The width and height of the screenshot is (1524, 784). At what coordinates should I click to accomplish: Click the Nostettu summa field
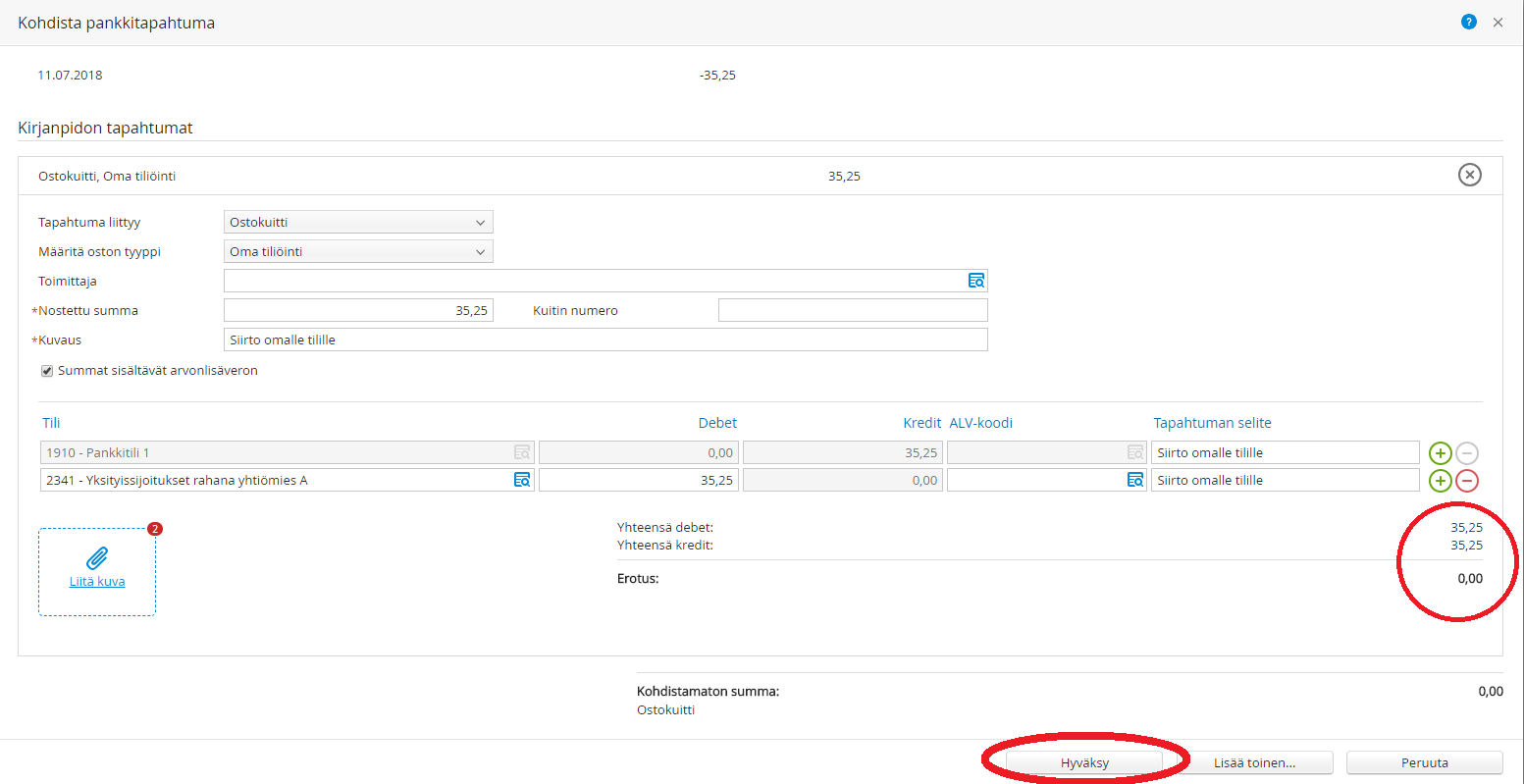pos(358,310)
